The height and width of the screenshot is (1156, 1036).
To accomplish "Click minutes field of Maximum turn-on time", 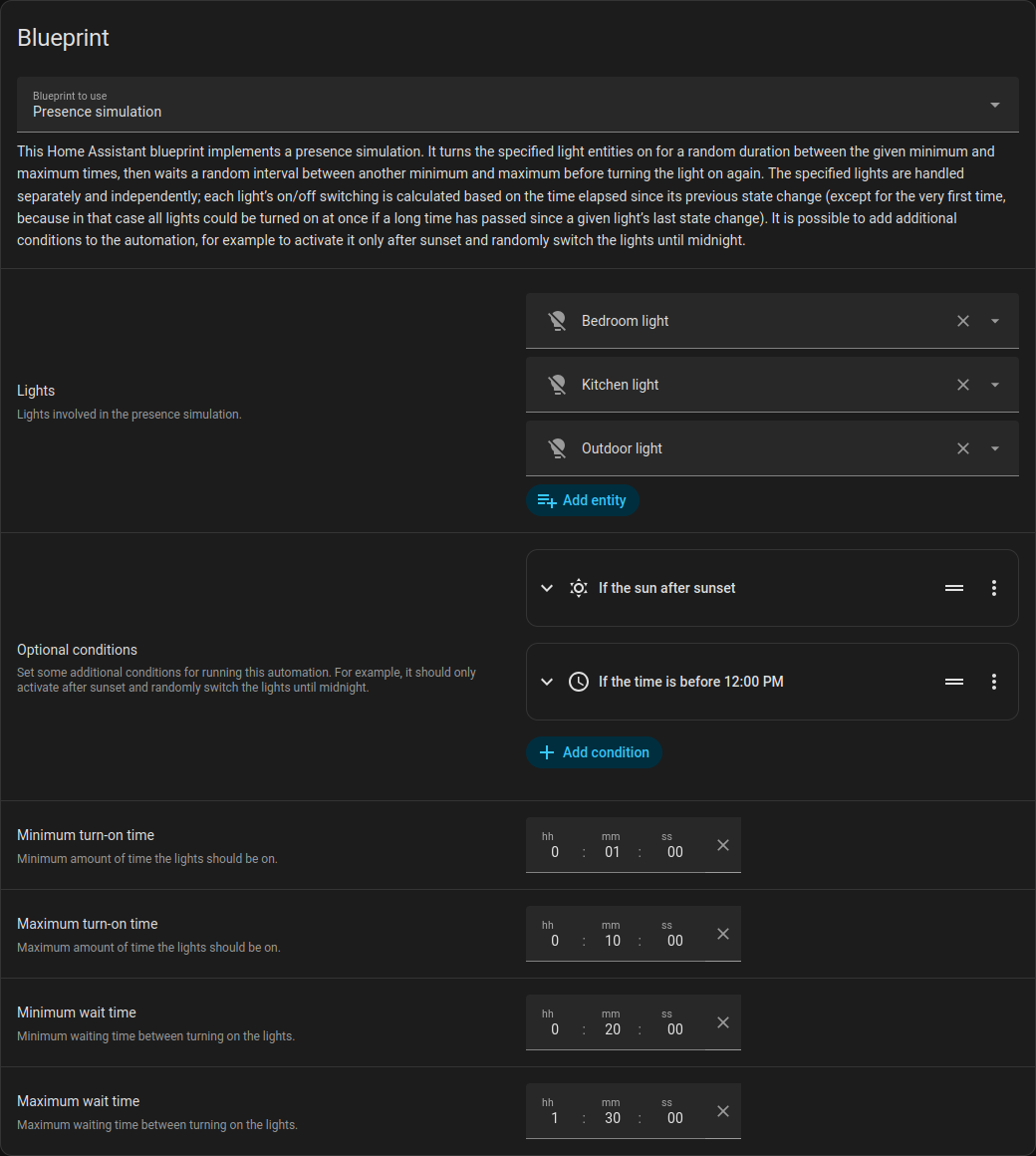I will [612, 934].
